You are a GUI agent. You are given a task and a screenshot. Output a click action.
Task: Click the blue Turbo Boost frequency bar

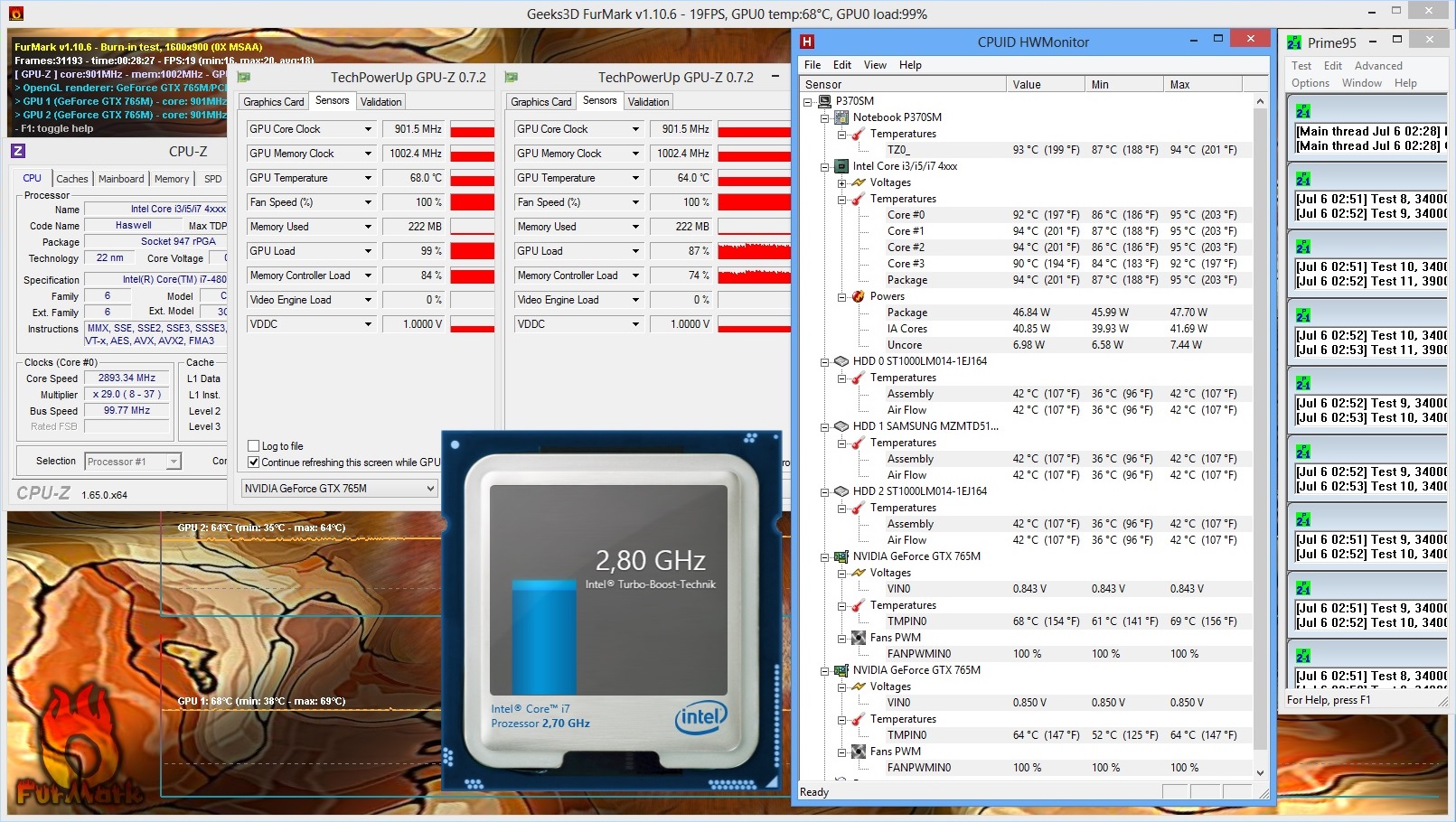543,636
